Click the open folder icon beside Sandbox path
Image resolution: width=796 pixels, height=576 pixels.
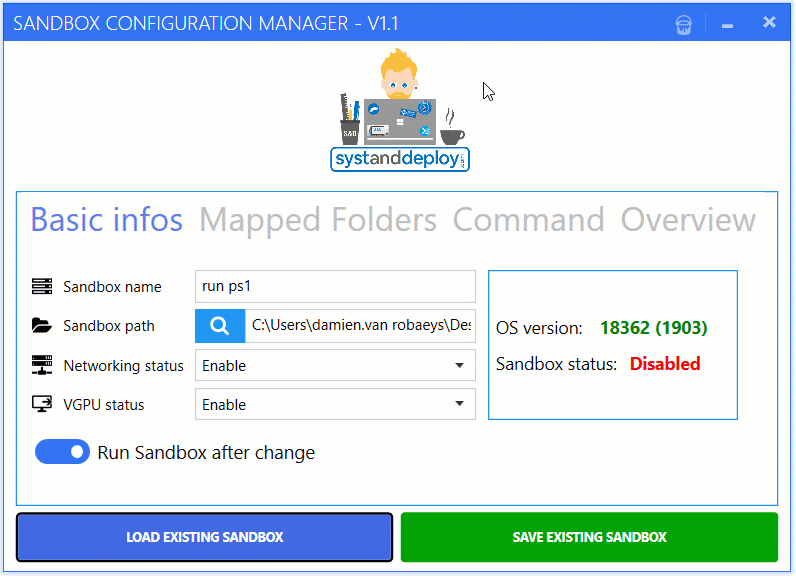coord(42,326)
